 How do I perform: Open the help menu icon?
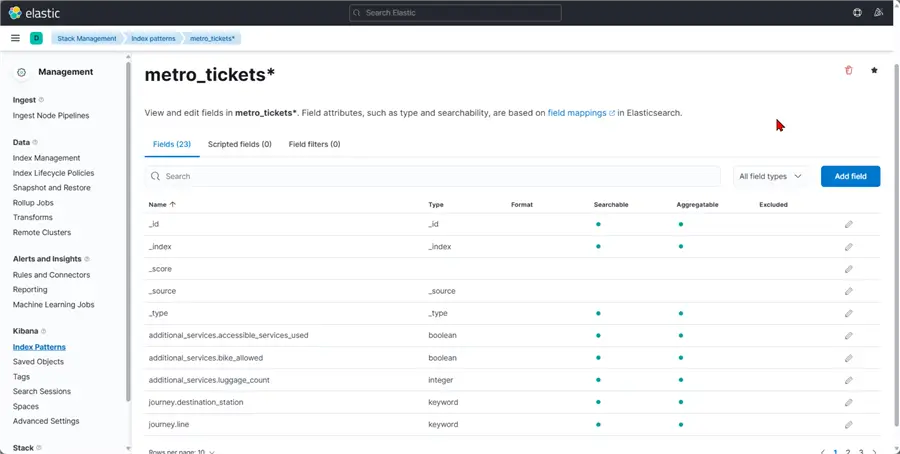pos(857,13)
